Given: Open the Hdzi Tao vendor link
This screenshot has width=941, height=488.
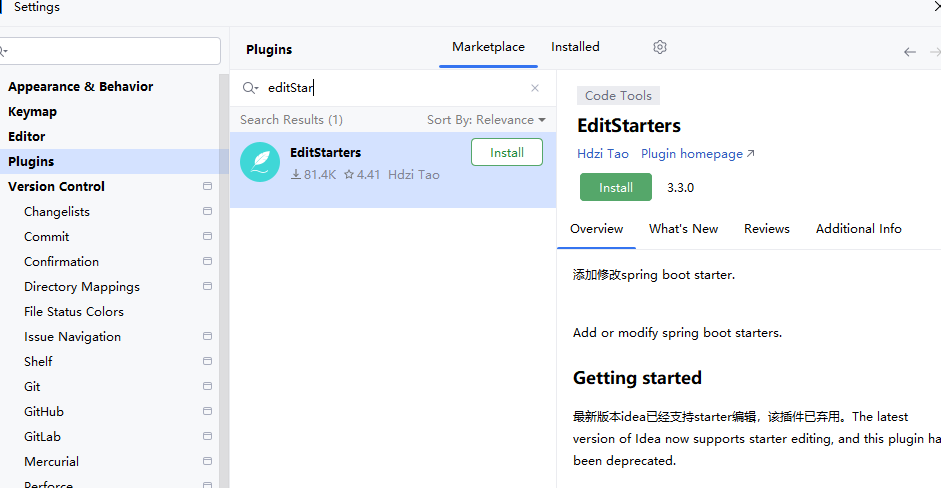Looking at the screenshot, I should click(603, 154).
